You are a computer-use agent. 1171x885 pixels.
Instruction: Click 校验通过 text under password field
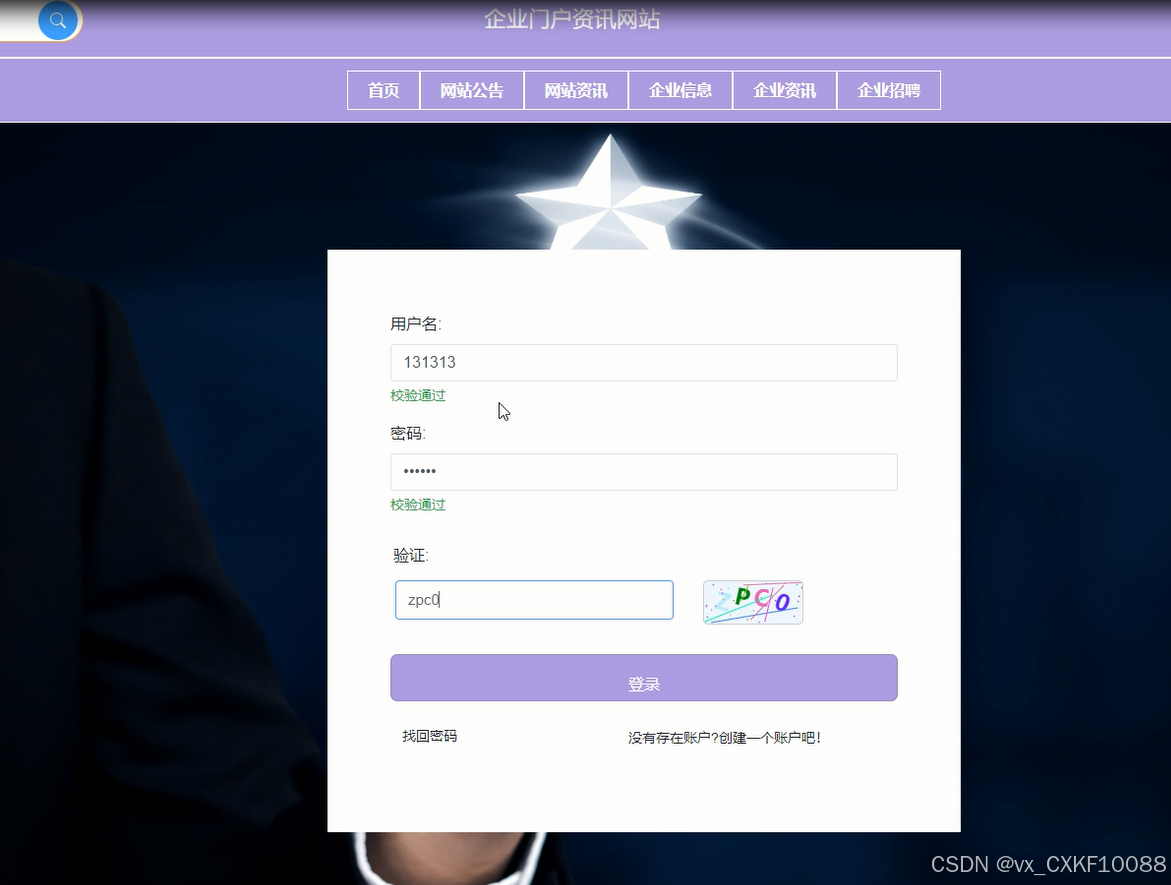tap(418, 505)
